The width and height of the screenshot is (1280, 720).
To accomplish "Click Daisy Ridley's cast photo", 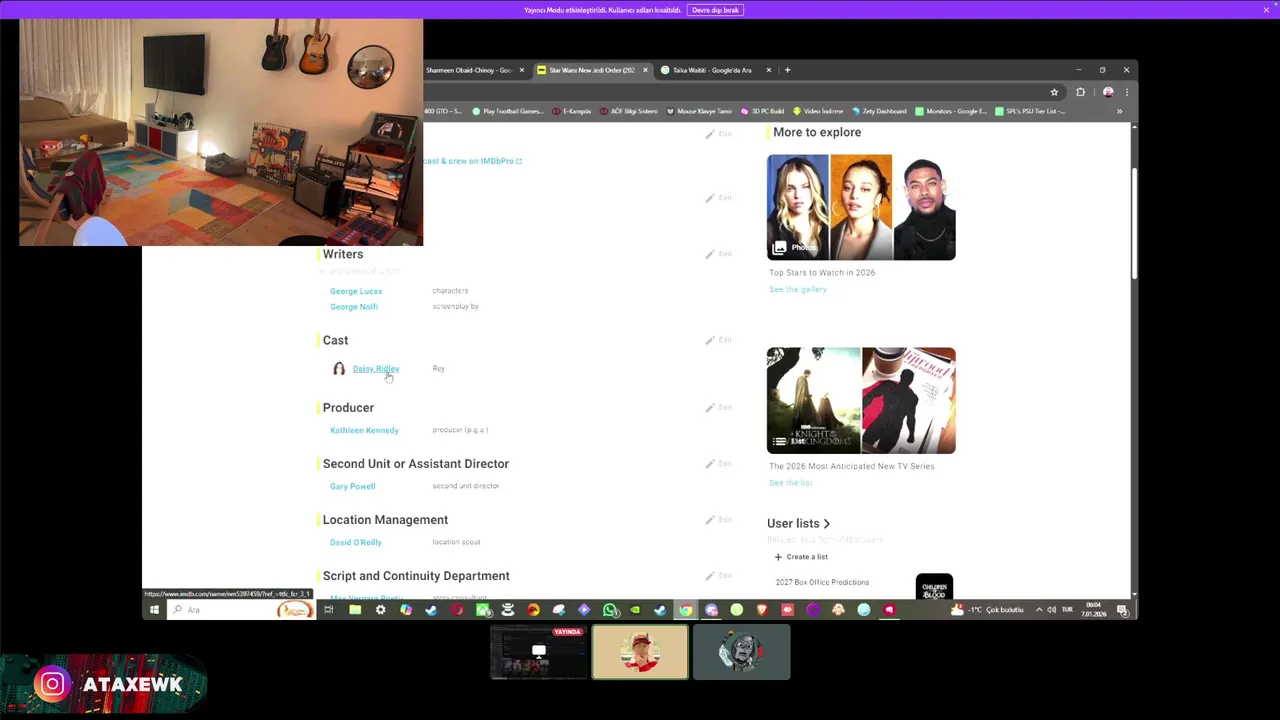I will point(339,369).
